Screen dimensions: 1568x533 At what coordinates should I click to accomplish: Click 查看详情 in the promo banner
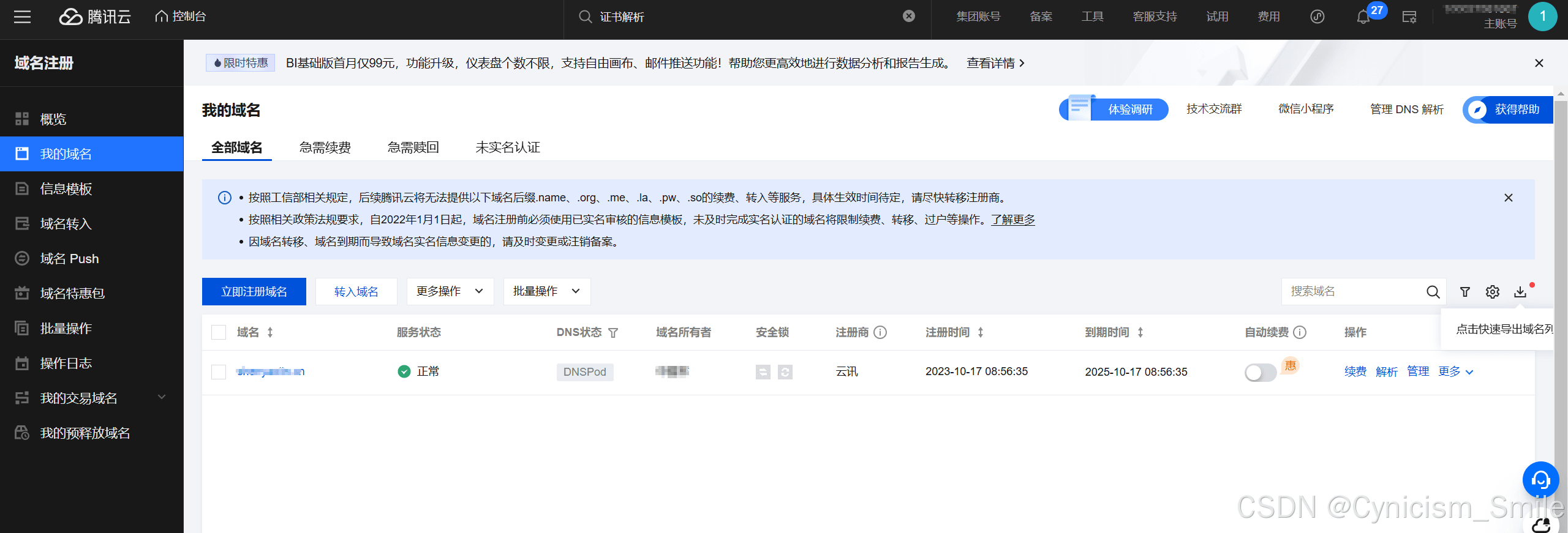click(x=995, y=63)
